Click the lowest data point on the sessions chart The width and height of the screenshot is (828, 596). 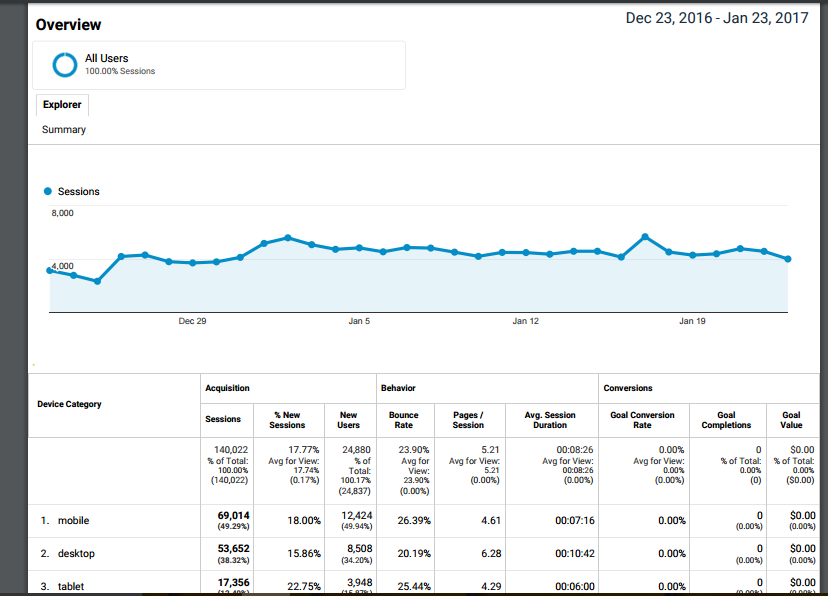click(97, 281)
